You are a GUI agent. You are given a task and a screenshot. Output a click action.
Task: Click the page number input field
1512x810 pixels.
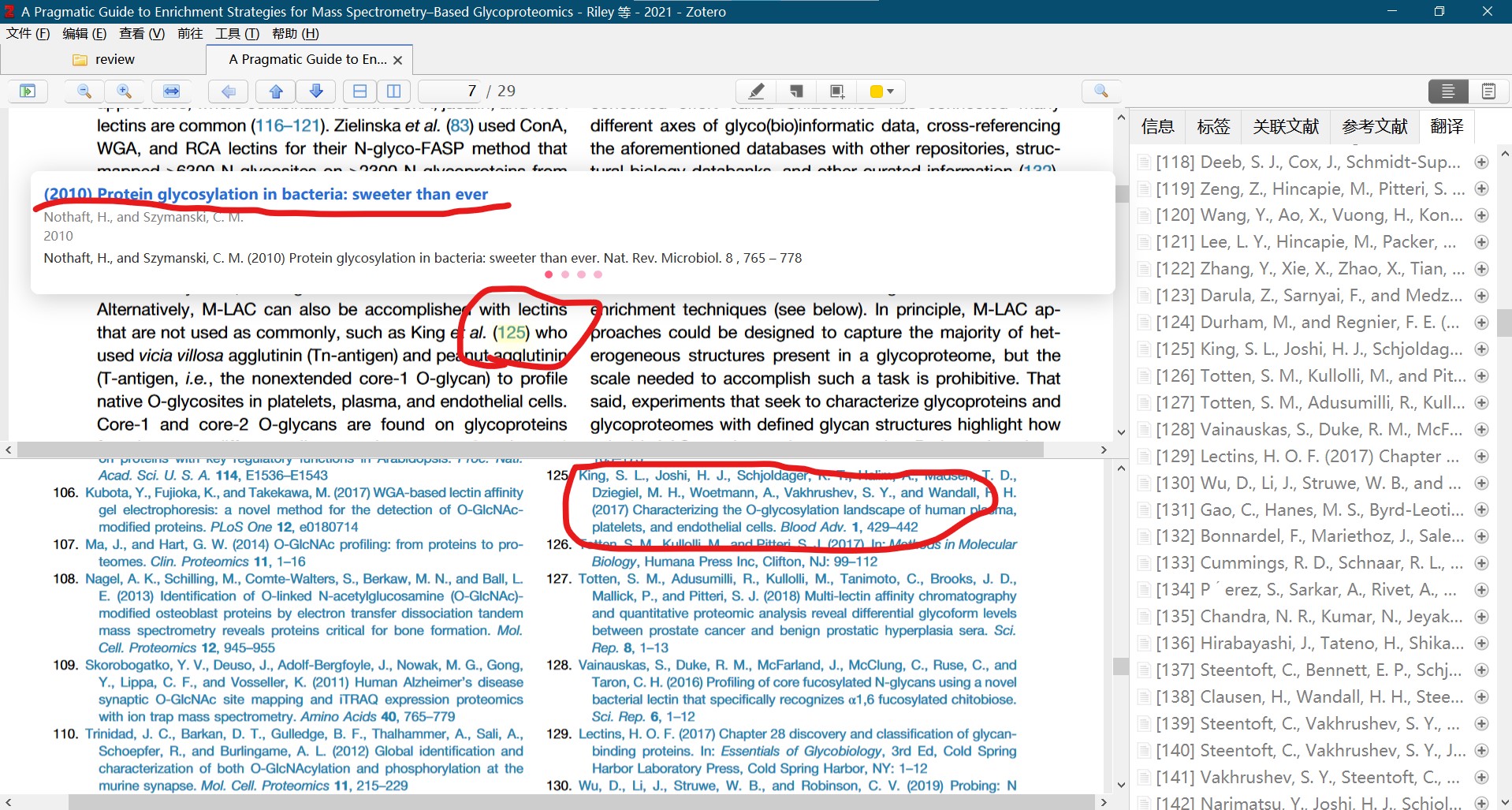coord(457,91)
